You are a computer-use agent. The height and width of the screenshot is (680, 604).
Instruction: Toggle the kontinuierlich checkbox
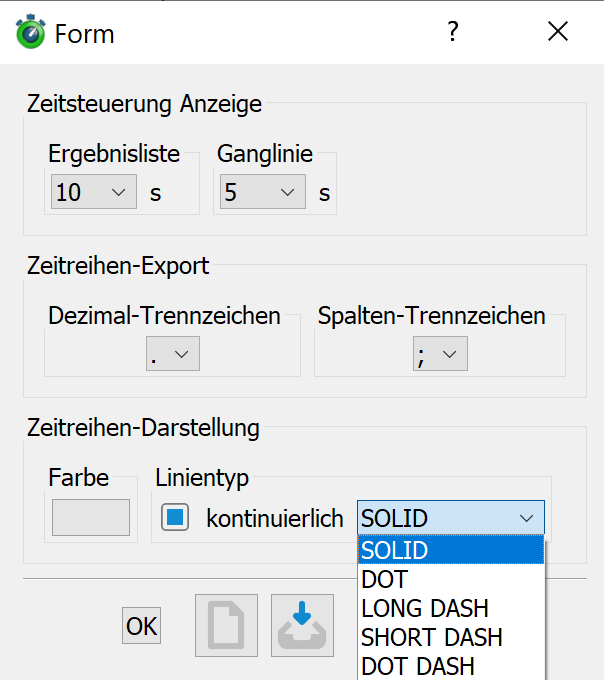tap(175, 517)
